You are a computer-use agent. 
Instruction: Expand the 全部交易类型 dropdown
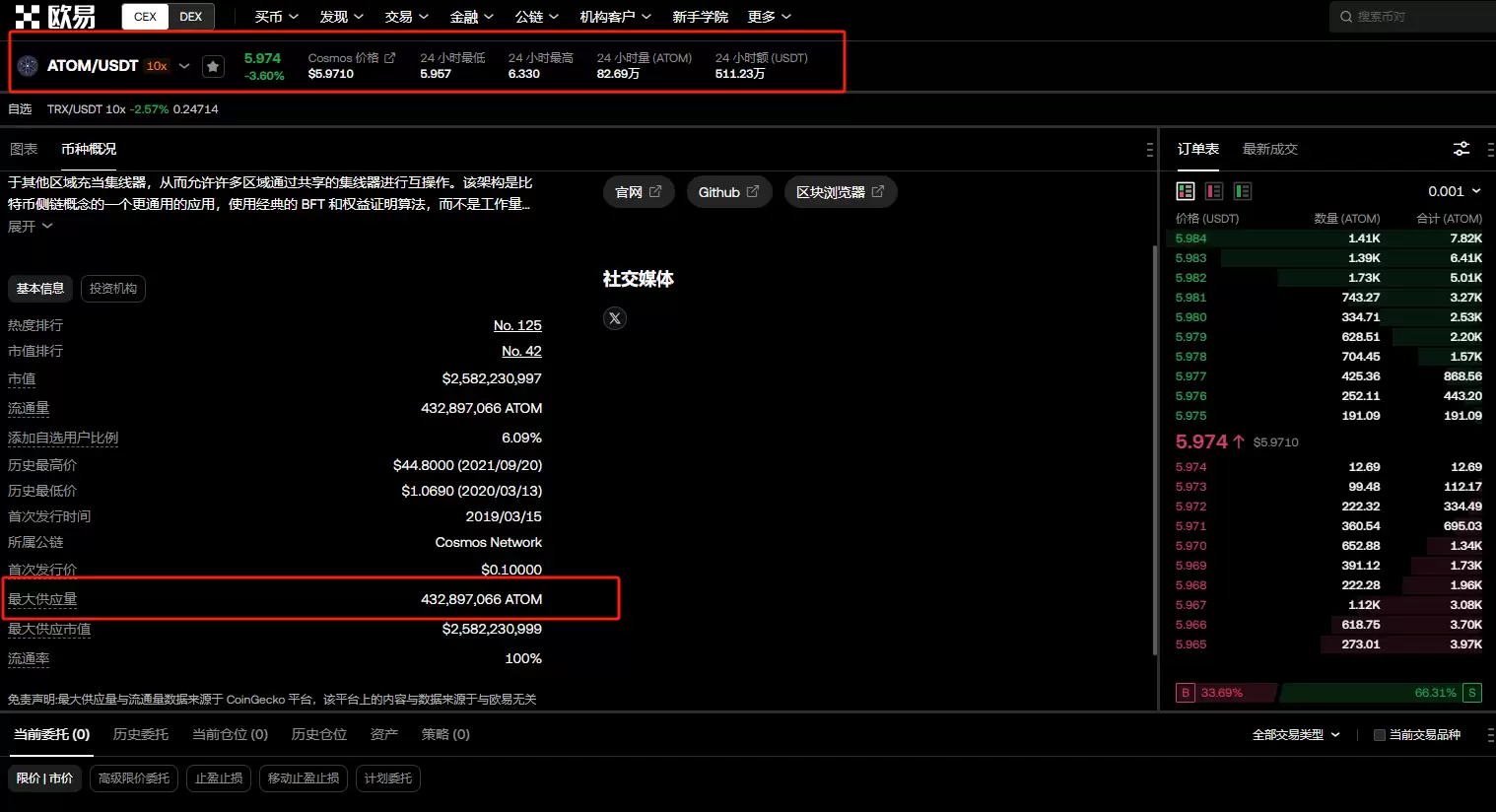point(1296,735)
